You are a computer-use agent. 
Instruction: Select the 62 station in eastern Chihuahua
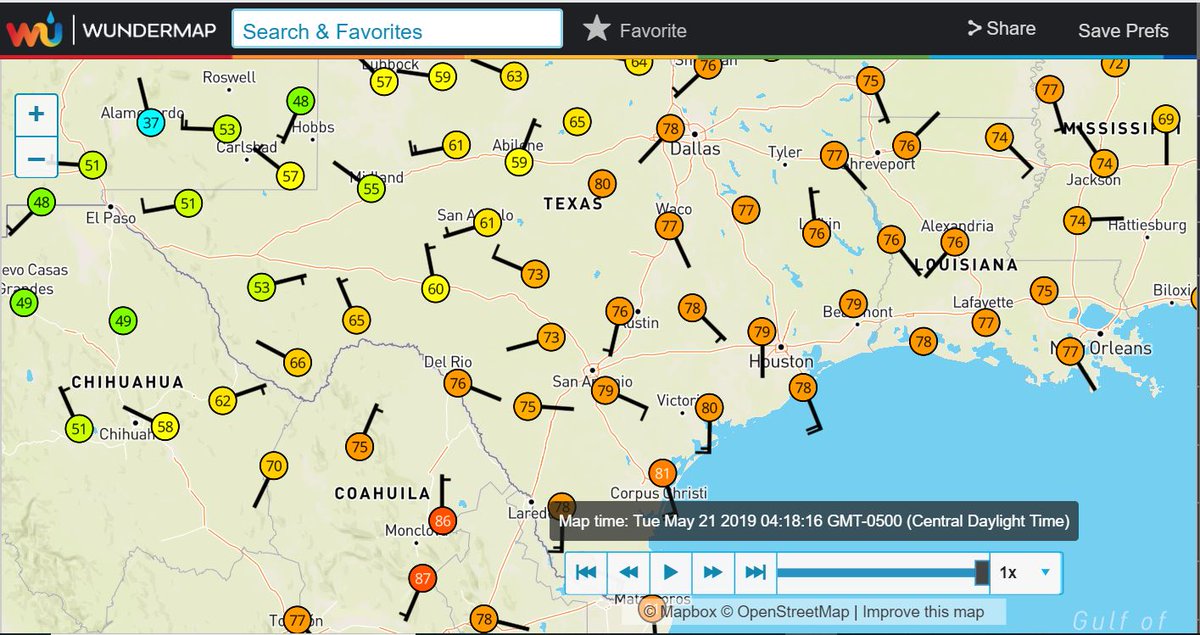click(223, 402)
